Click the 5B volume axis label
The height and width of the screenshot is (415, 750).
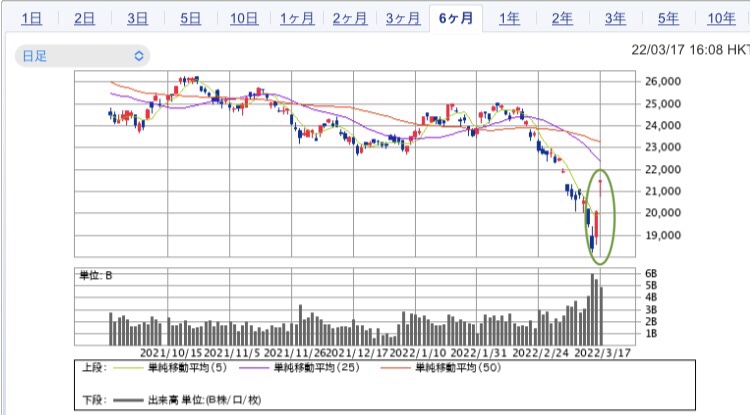pyautogui.click(x=651, y=285)
